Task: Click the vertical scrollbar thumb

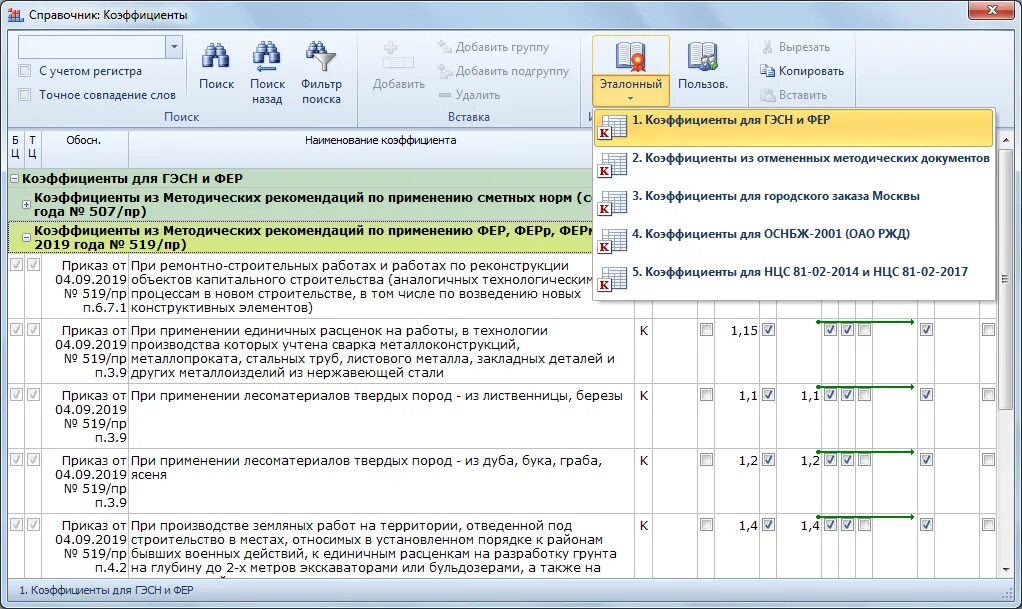Action: click(x=1005, y=279)
